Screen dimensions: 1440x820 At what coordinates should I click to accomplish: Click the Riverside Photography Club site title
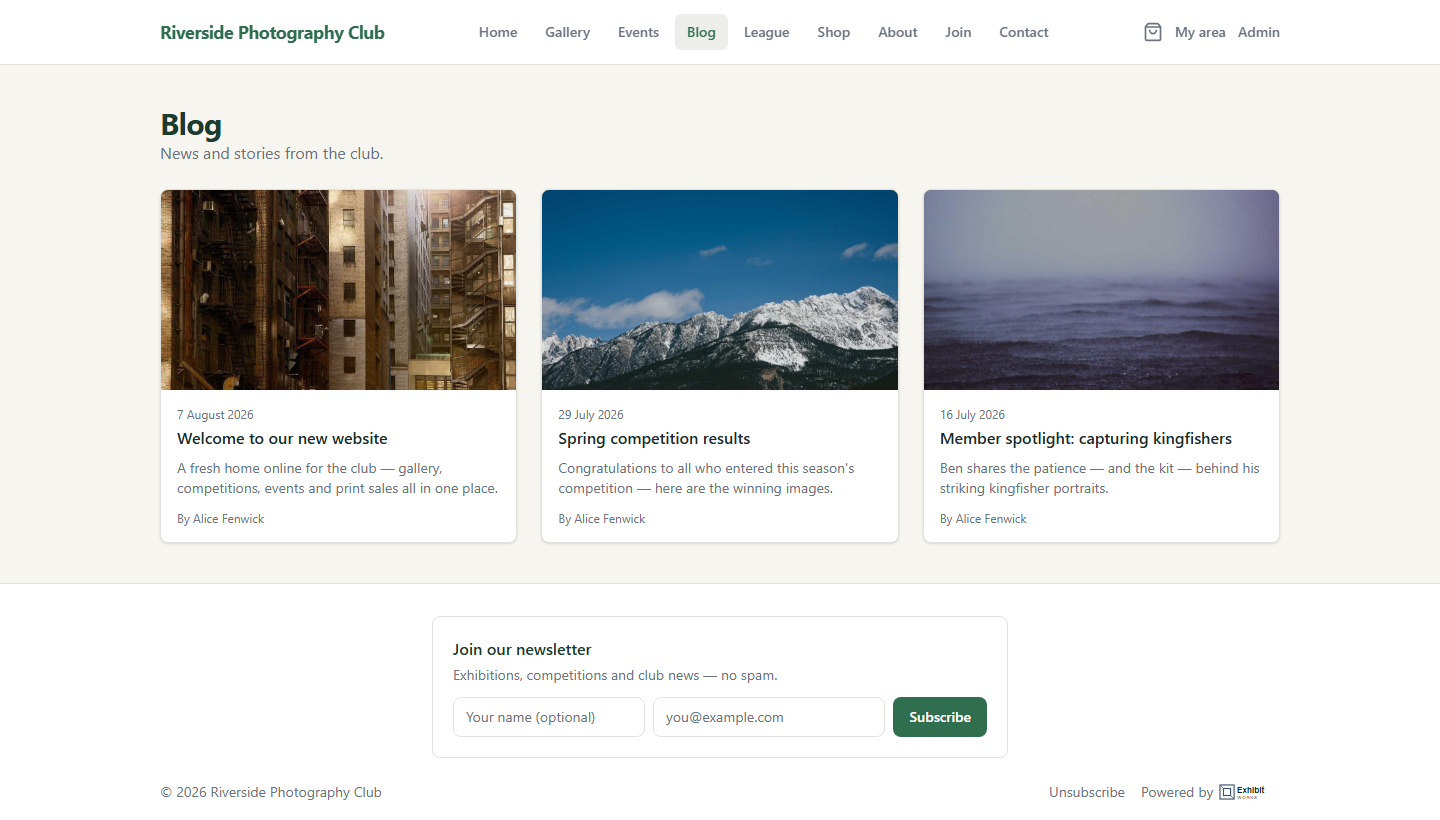point(272,32)
